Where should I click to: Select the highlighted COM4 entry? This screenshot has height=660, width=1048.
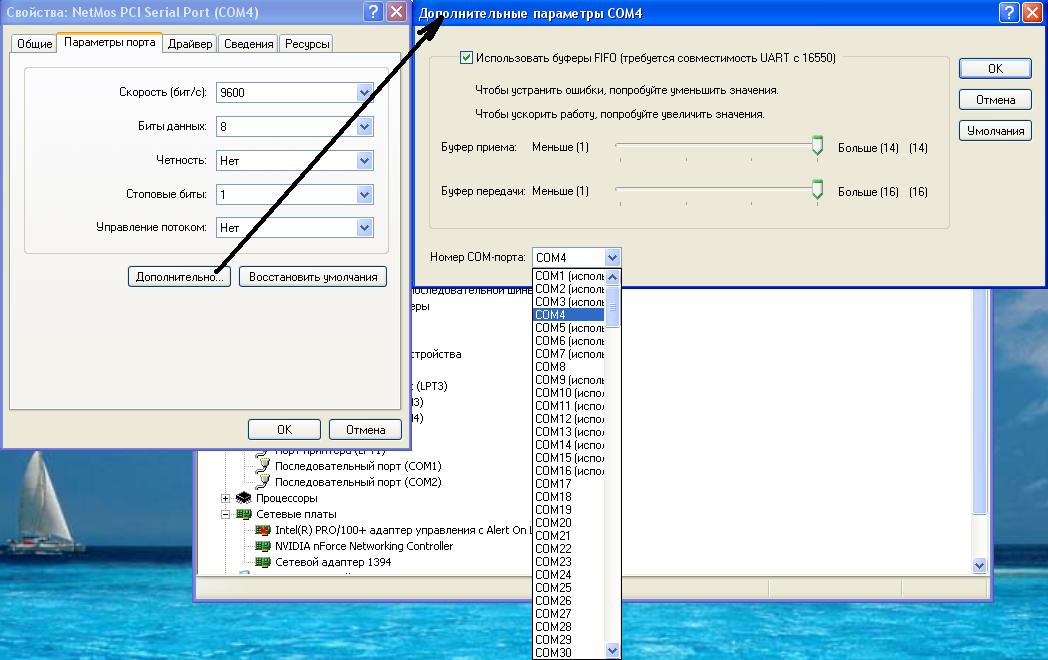(569, 315)
